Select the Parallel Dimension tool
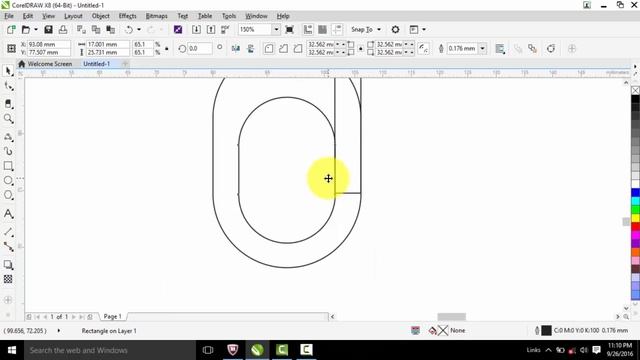The width and height of the screenshot is (640, 360). tap(8, 231)
